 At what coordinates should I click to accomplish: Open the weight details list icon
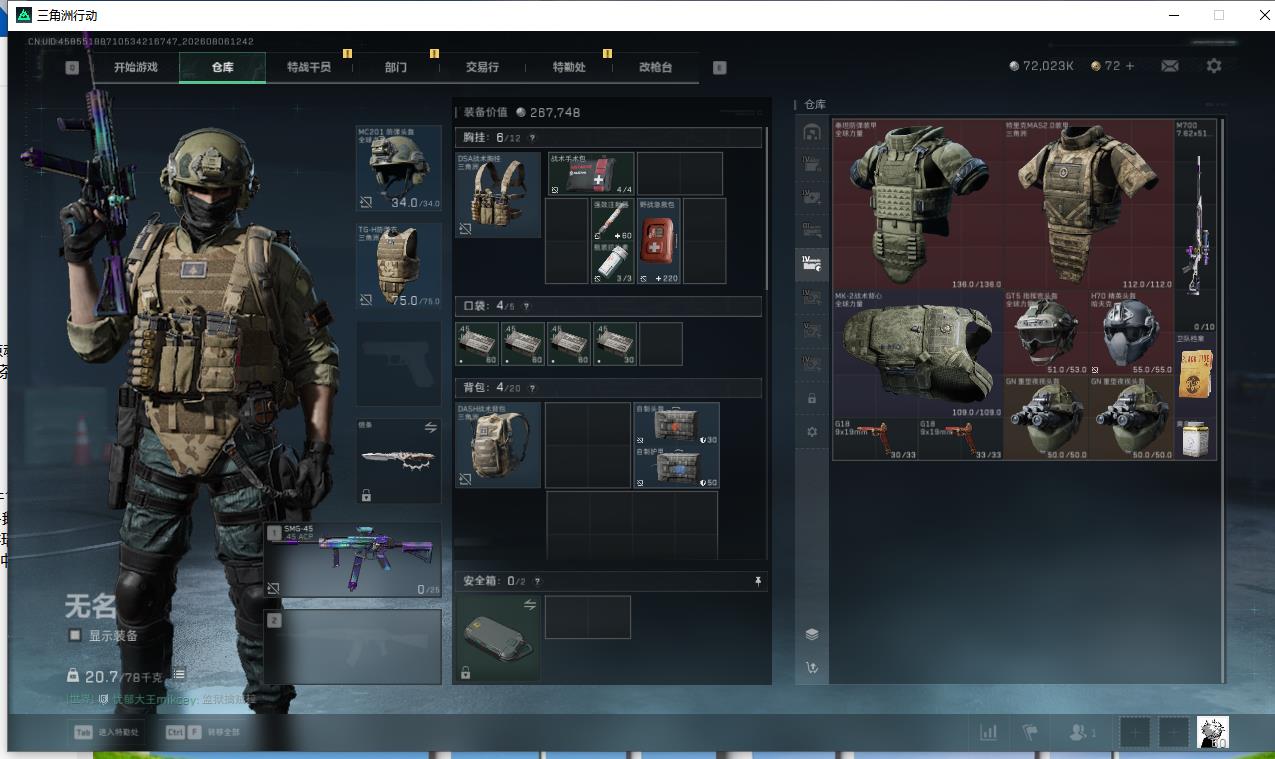(x=179, y=676)
